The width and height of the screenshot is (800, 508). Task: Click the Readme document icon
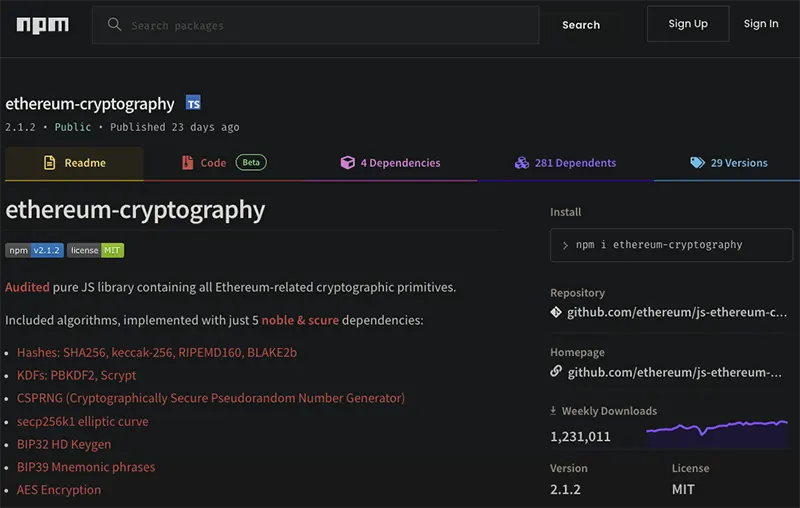(49, 163)
